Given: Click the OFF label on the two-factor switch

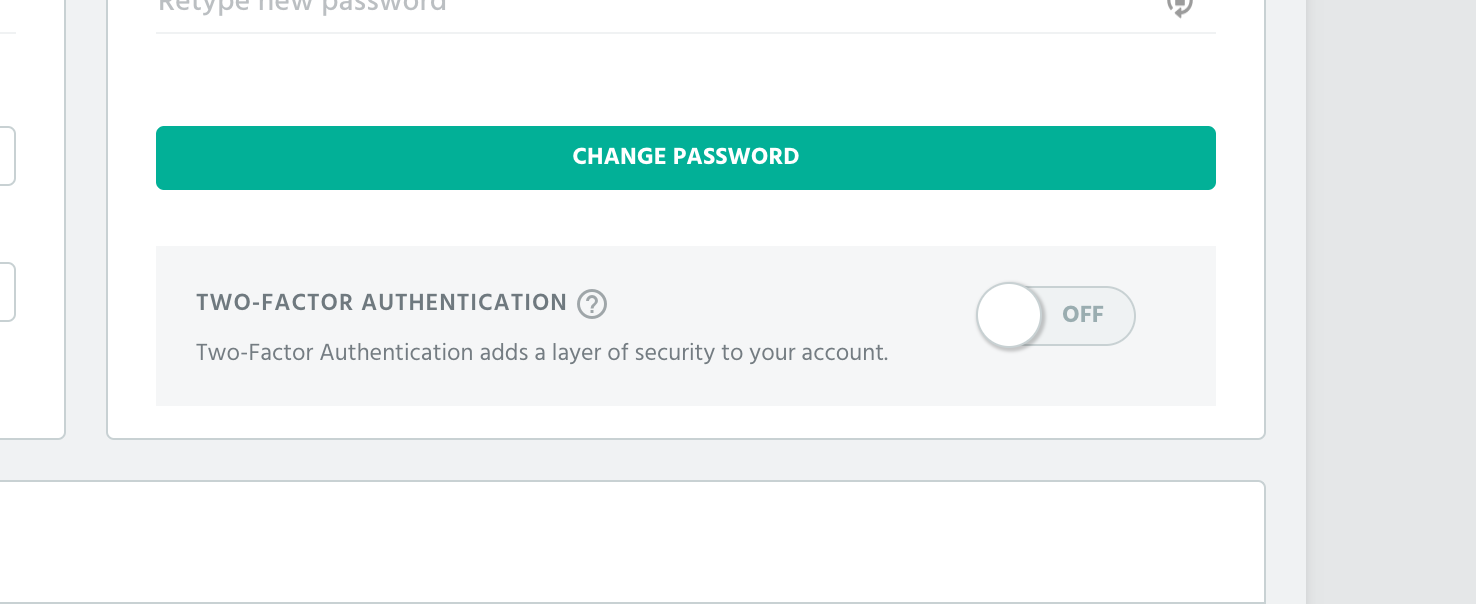Looking at the screenshot, I should pyautogui.click(x=1082, y=314).
